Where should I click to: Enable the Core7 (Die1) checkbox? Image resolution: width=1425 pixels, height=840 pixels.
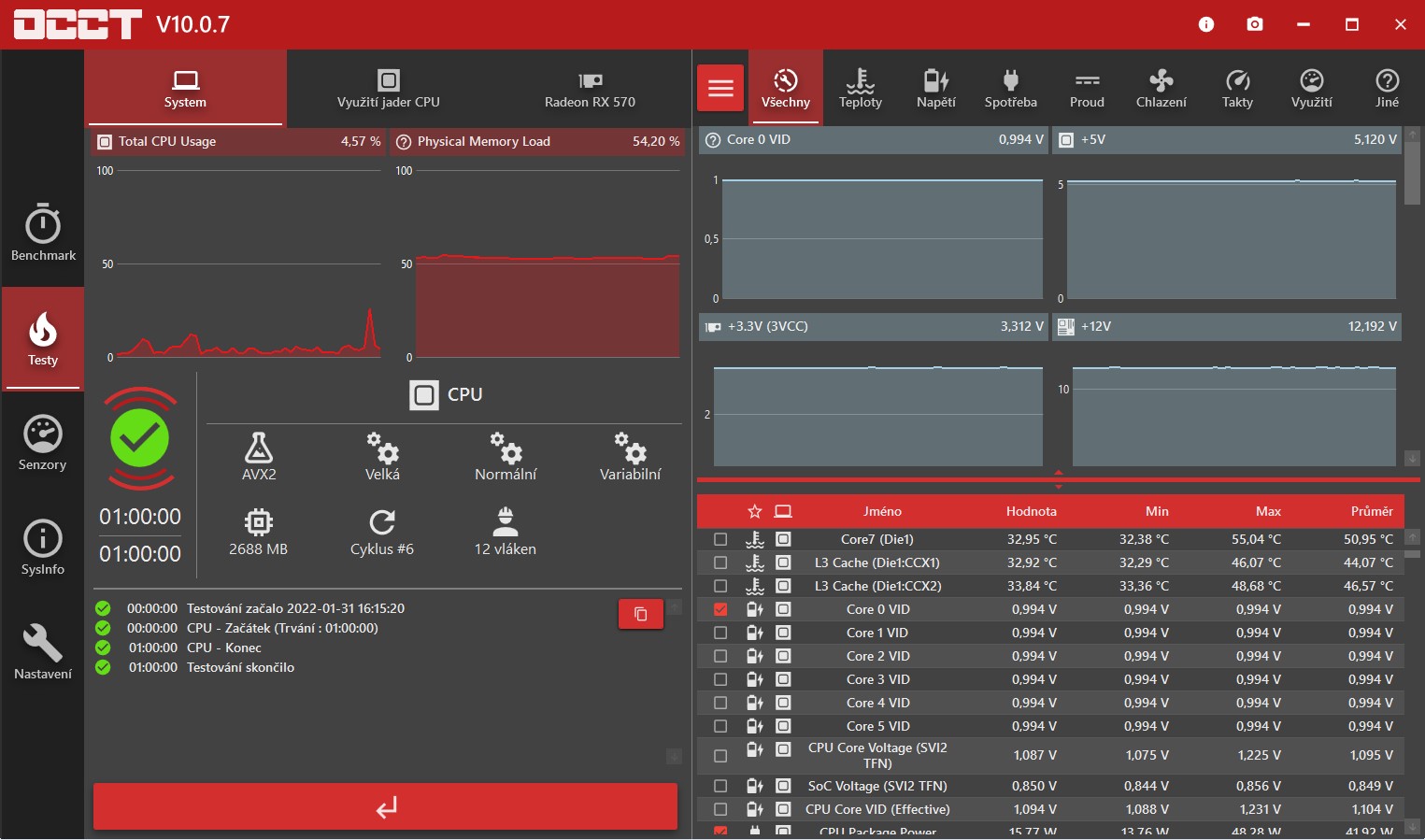pos(720,539)
